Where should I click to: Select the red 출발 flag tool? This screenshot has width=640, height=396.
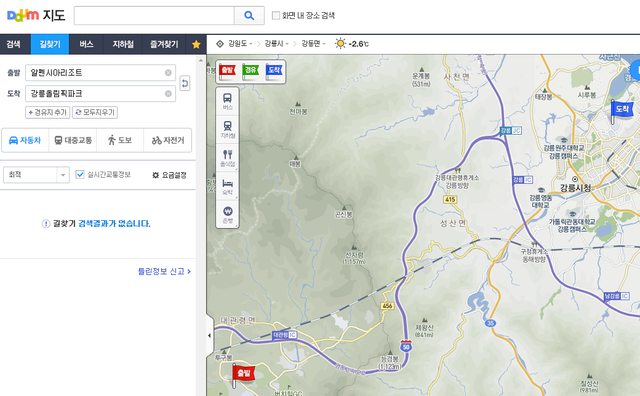click(227, 71)
